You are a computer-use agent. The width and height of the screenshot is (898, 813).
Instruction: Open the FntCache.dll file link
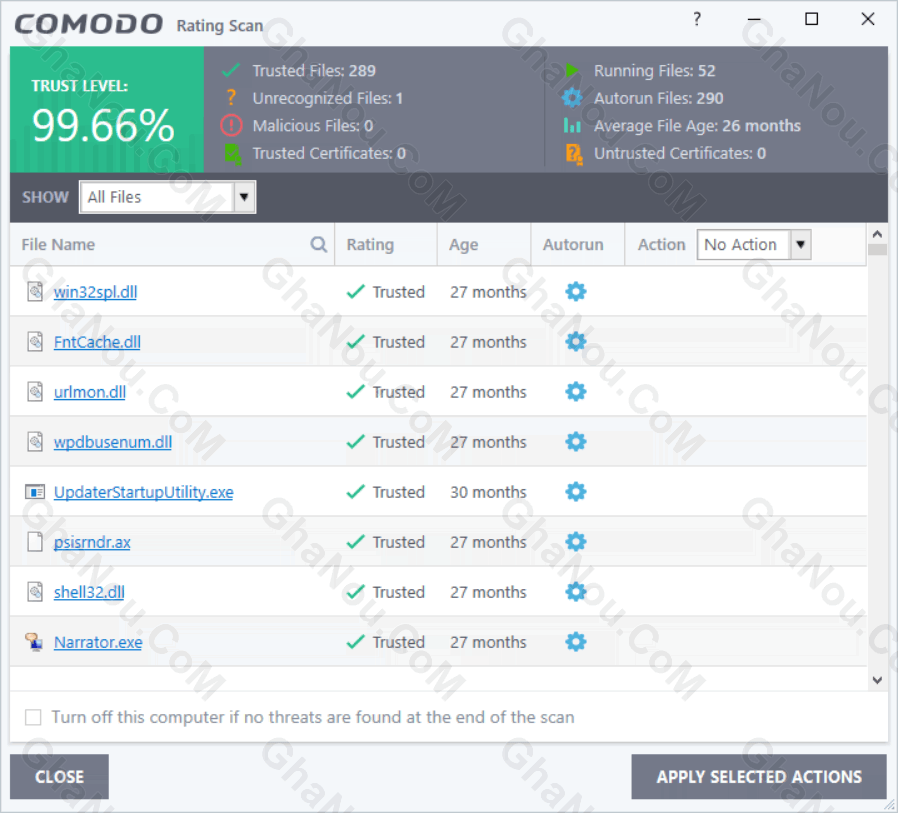(97, 342)
